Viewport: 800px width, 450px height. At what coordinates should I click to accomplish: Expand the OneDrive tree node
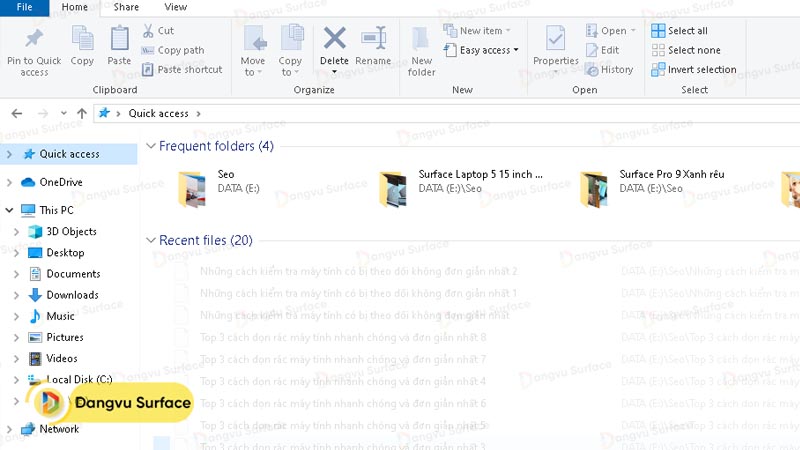(9, 182)
